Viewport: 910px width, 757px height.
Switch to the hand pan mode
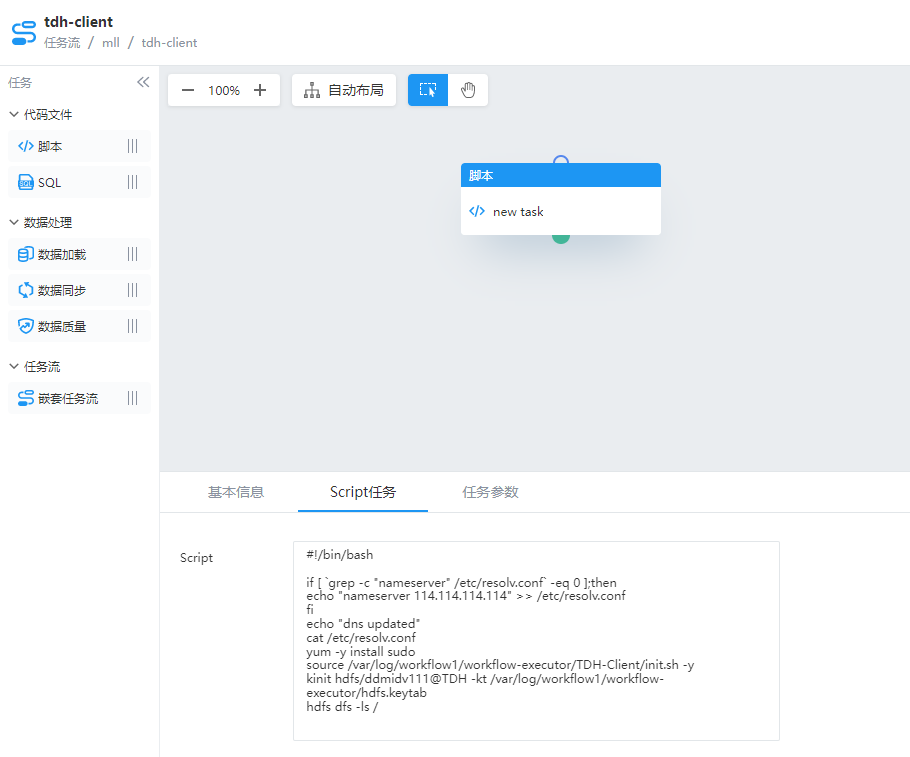coord(468,90)
